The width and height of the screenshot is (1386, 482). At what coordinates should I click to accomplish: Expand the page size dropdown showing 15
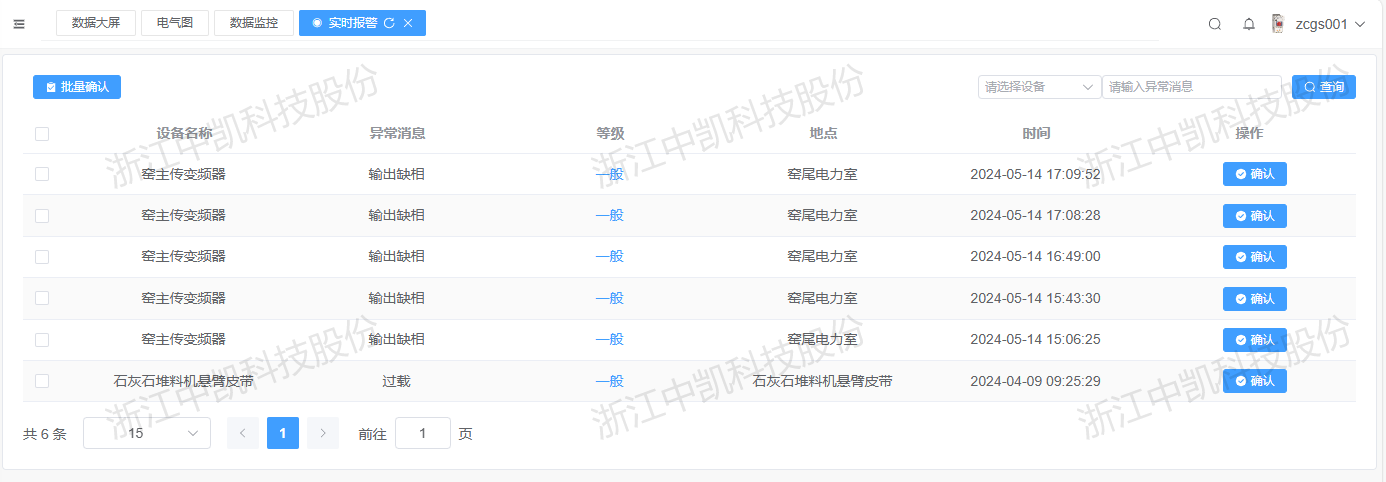tap(147, 433)
